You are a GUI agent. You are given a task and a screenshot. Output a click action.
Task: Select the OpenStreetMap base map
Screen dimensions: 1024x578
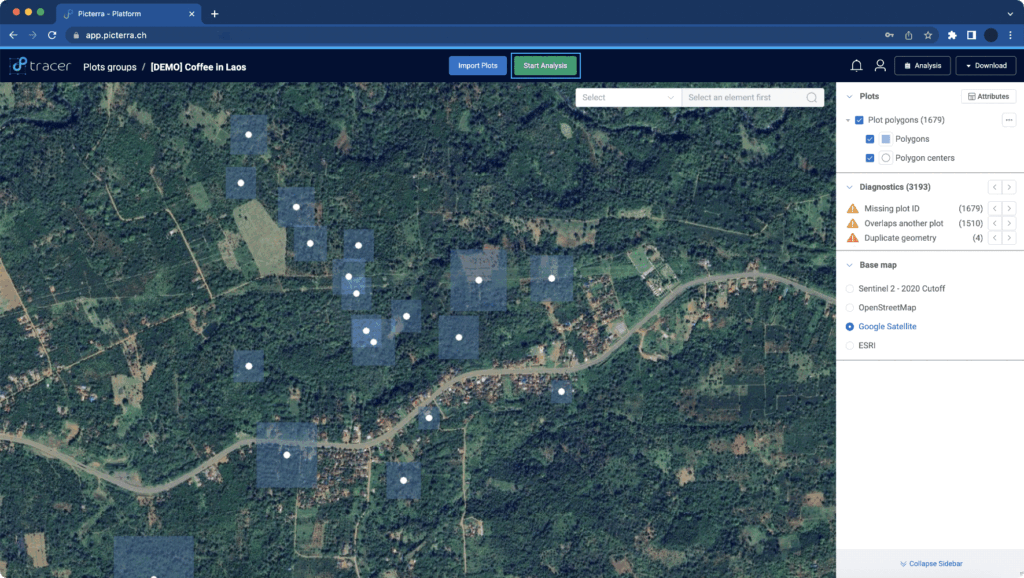pyautogui.click(x=850, y=308)
